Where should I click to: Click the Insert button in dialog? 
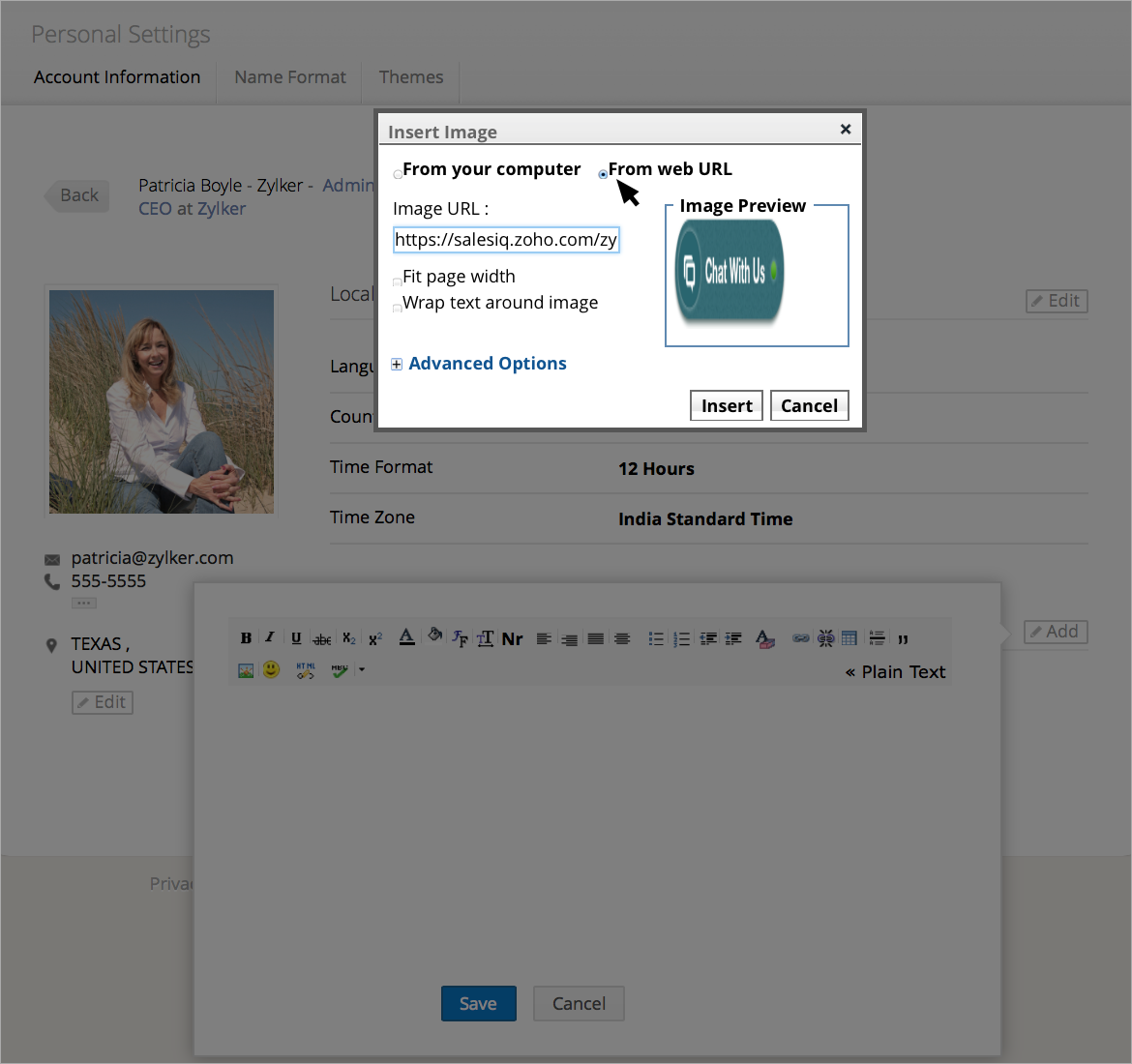pyautogui.click(x=727, y=406)
